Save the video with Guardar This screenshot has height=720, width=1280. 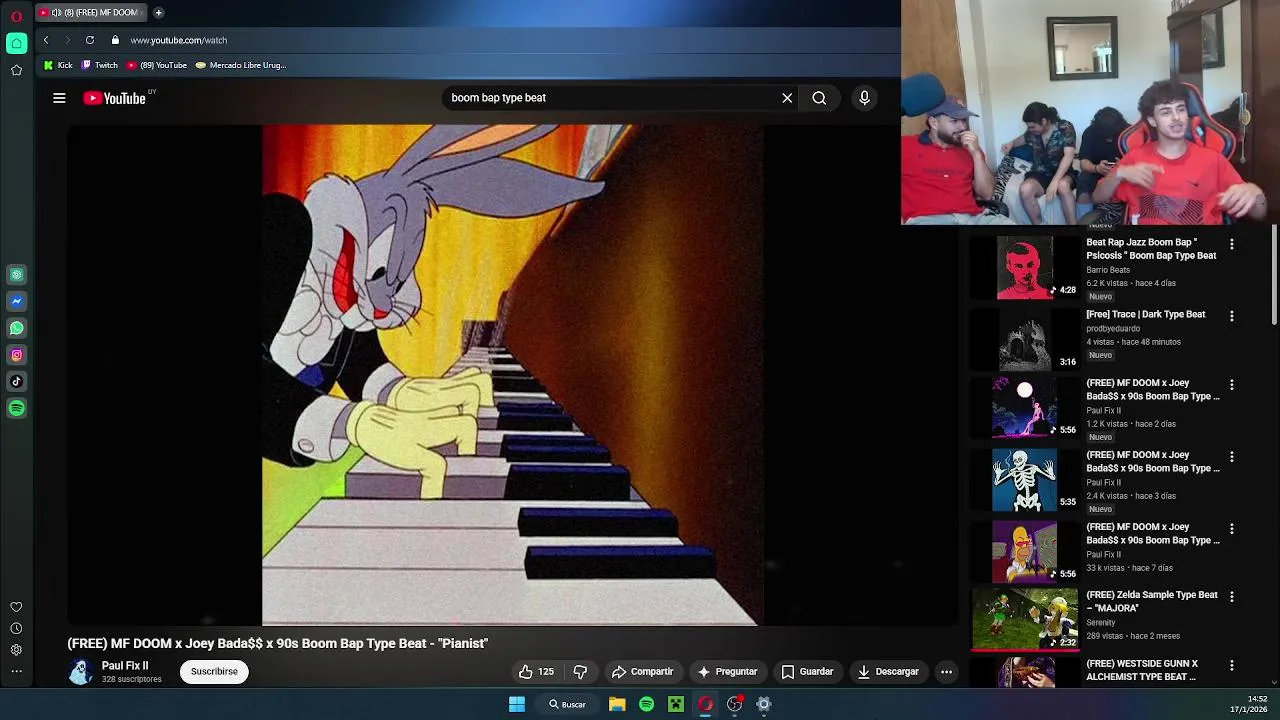(807, 672)
